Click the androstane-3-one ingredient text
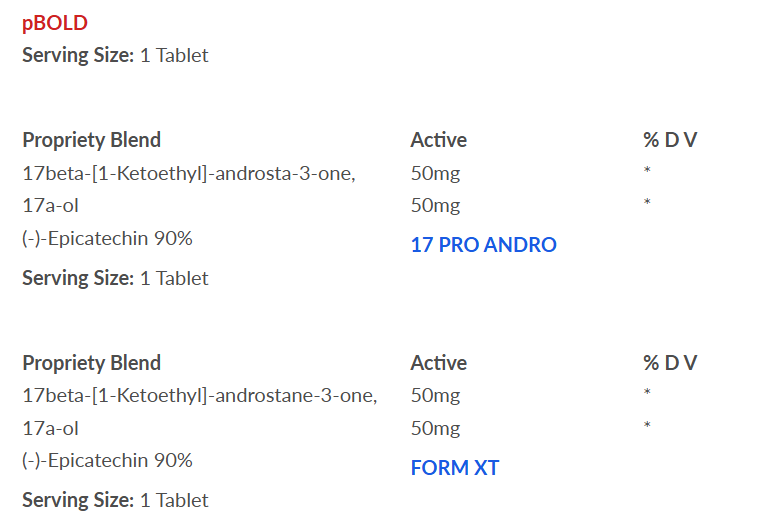 [x=200, y=396]
